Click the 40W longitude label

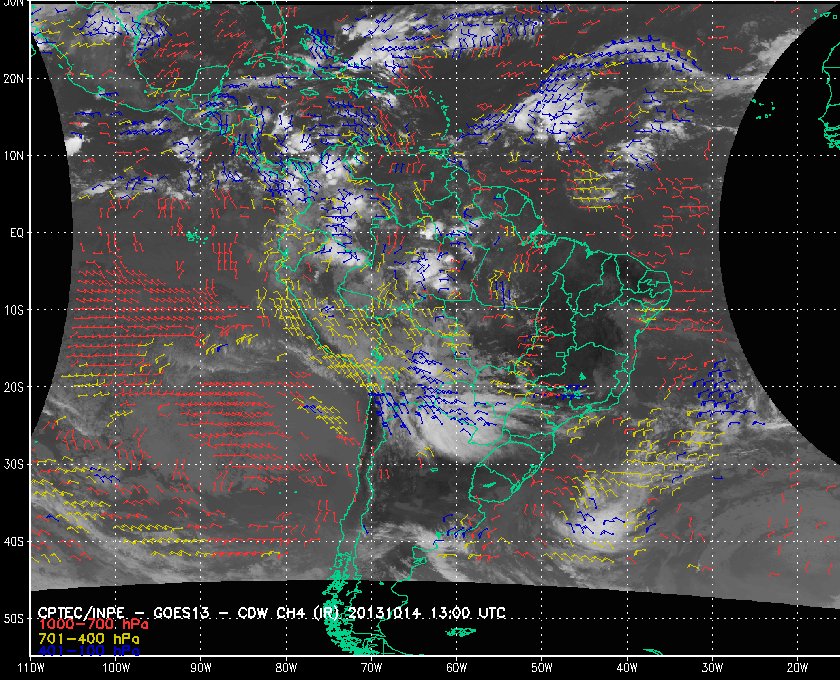point(627,667)
